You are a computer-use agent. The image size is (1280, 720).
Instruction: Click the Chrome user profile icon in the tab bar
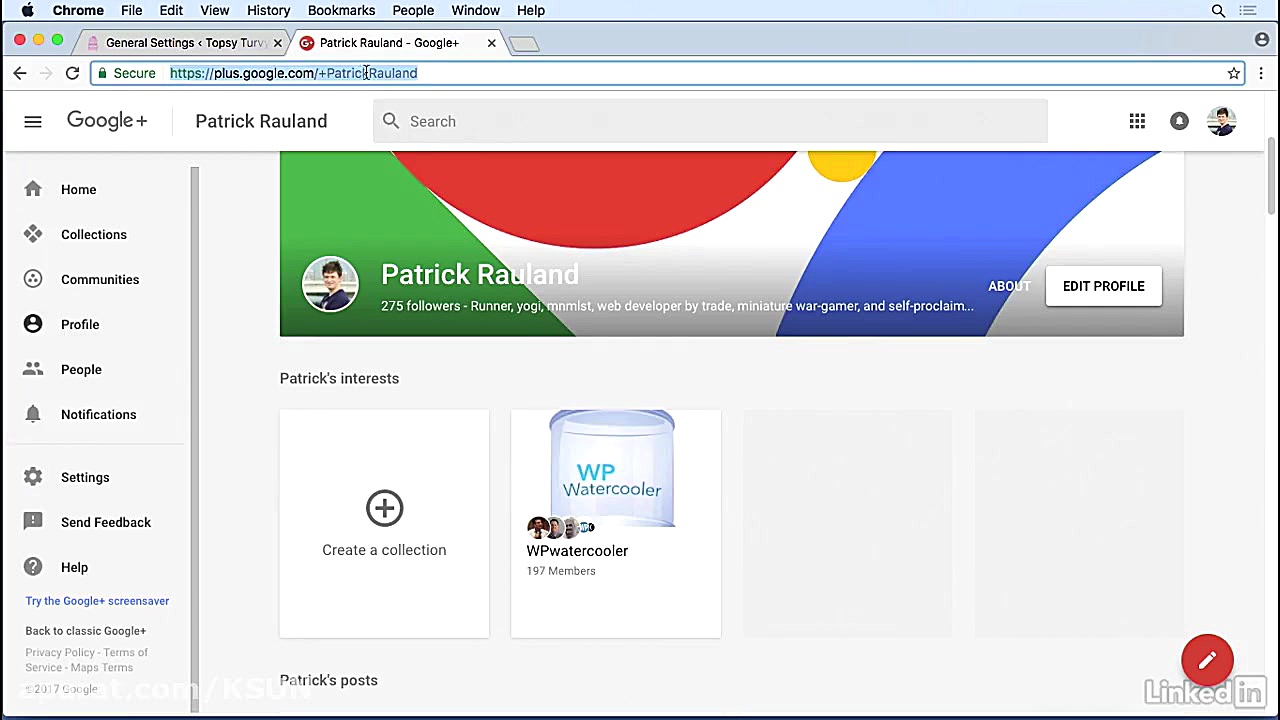tap(1262, 40)
